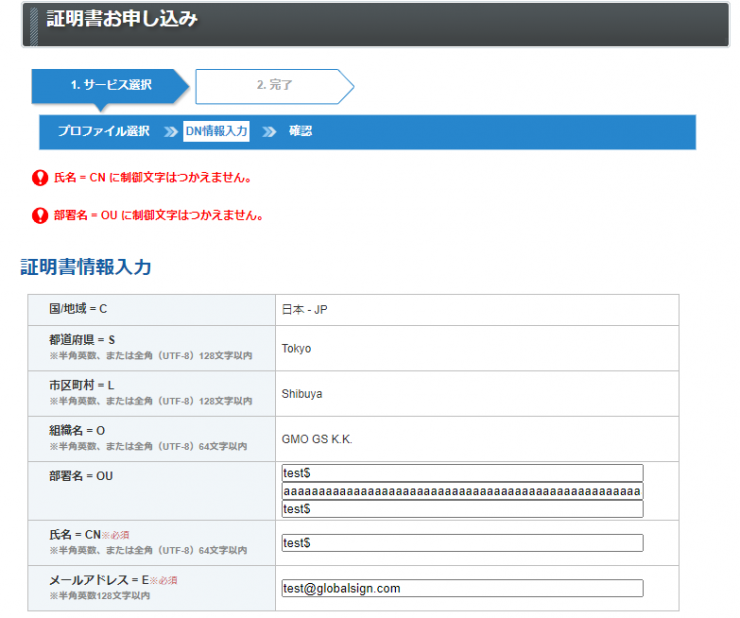
Task: Click the error icon beside the OU message
Action: (x=40, y=216)
